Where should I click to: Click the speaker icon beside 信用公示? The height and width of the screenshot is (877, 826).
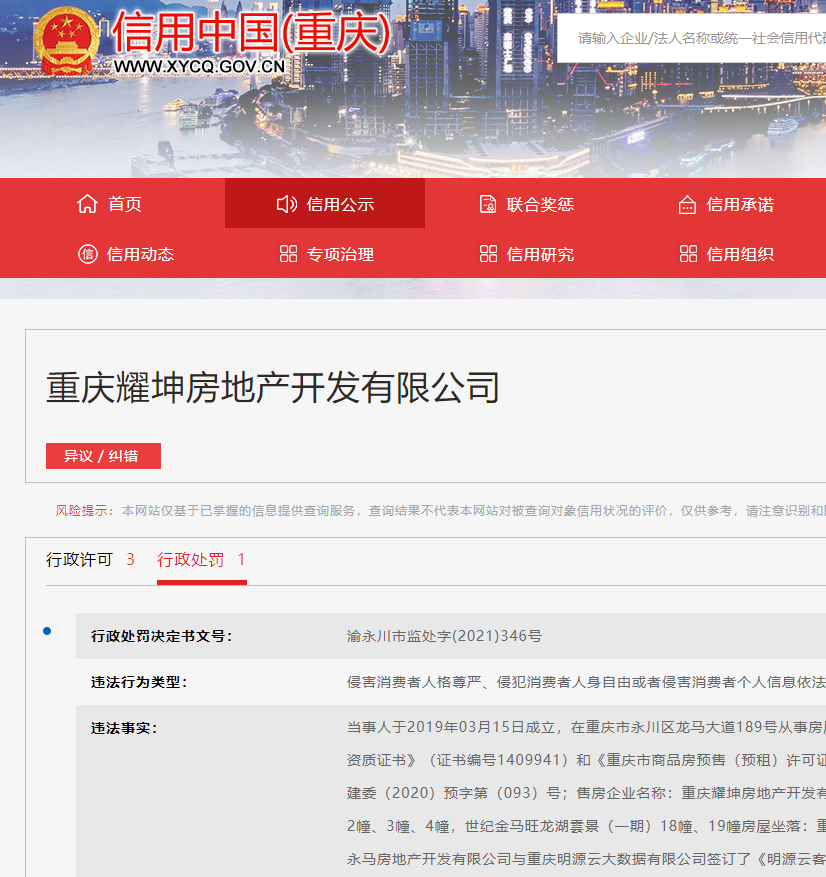pos(286,204)
